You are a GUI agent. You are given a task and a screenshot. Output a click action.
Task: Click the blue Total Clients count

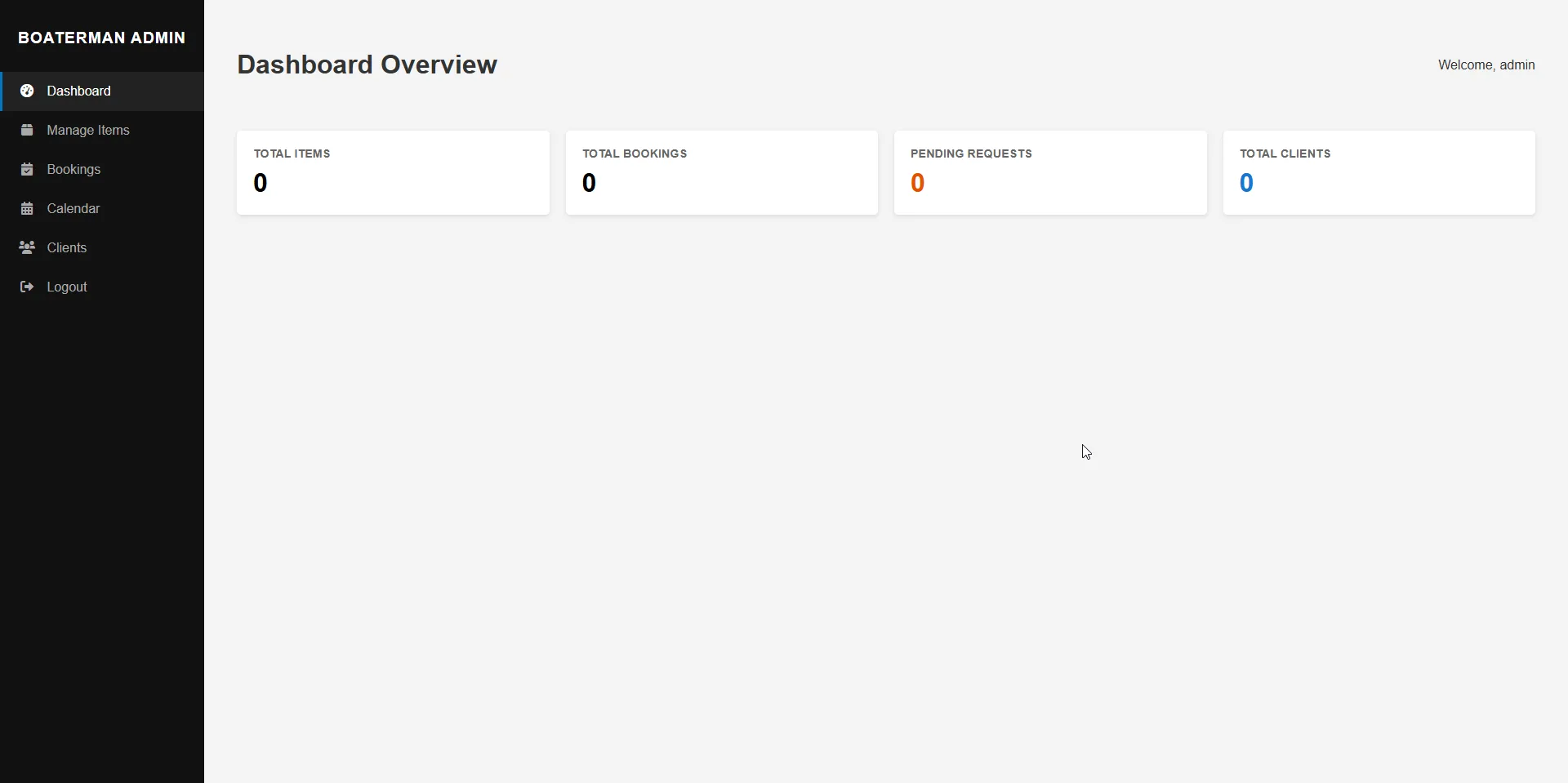1246,183
